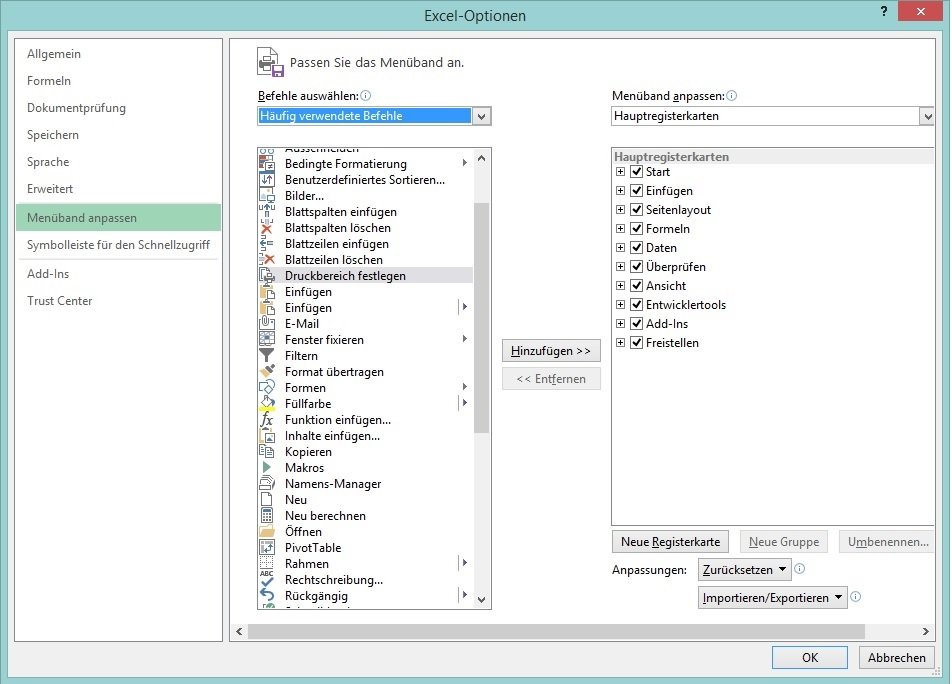
Task: Uncheck the Start tab checkbox
Action: coord(636,172)
